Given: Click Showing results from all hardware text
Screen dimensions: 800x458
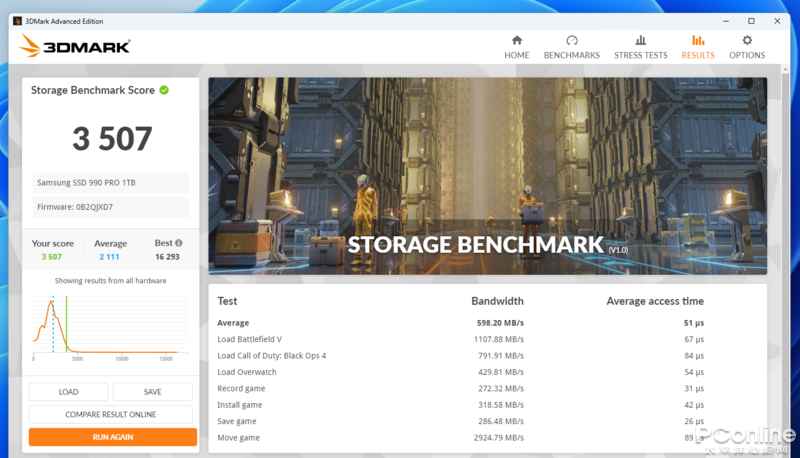Looking at the screenshot, I should [x=111, y=281].
